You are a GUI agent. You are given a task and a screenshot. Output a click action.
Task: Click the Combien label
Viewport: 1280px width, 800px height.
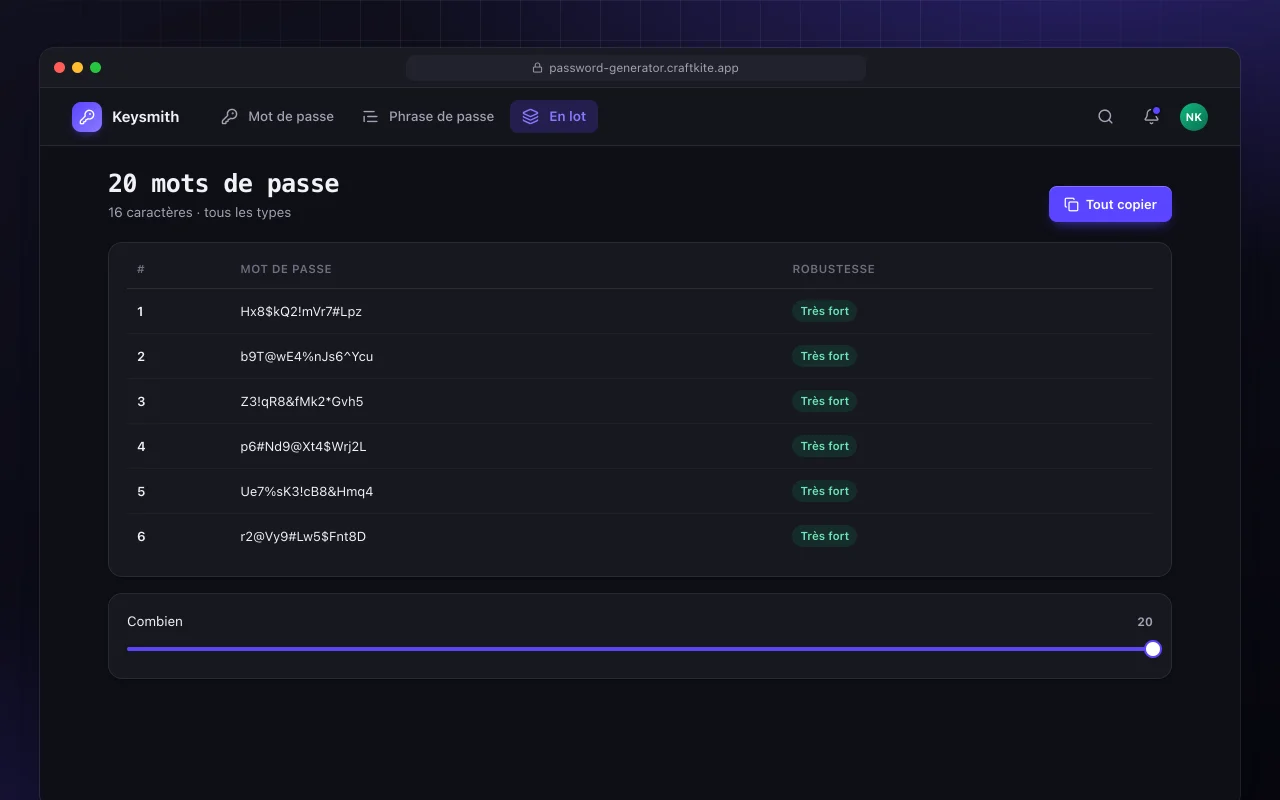tap(155, 621)
